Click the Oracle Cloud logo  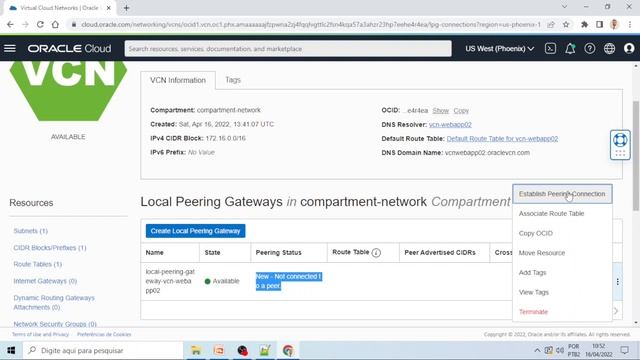tap(69, 49)
